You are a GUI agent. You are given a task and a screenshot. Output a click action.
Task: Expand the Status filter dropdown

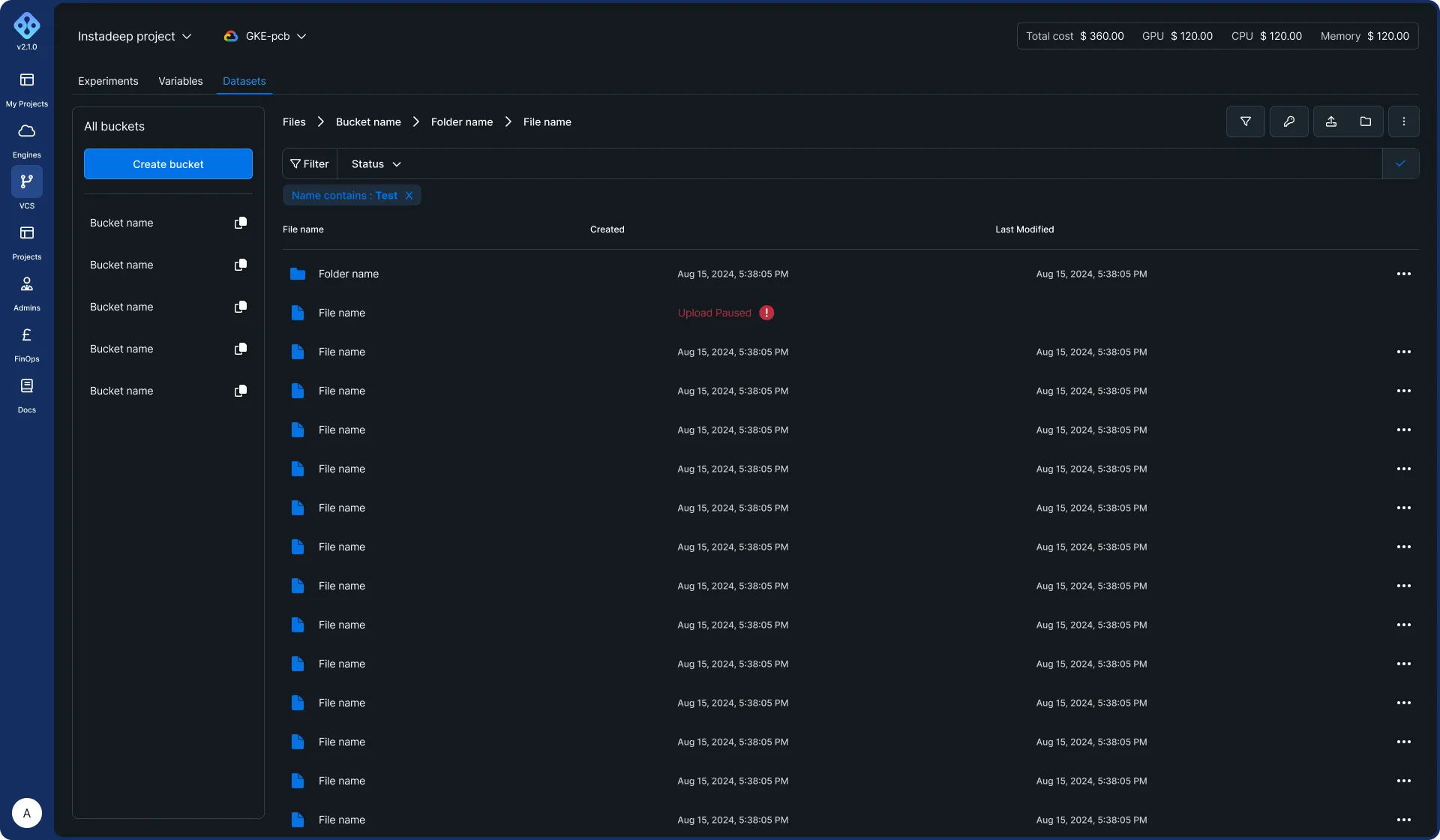click(376, 163)
